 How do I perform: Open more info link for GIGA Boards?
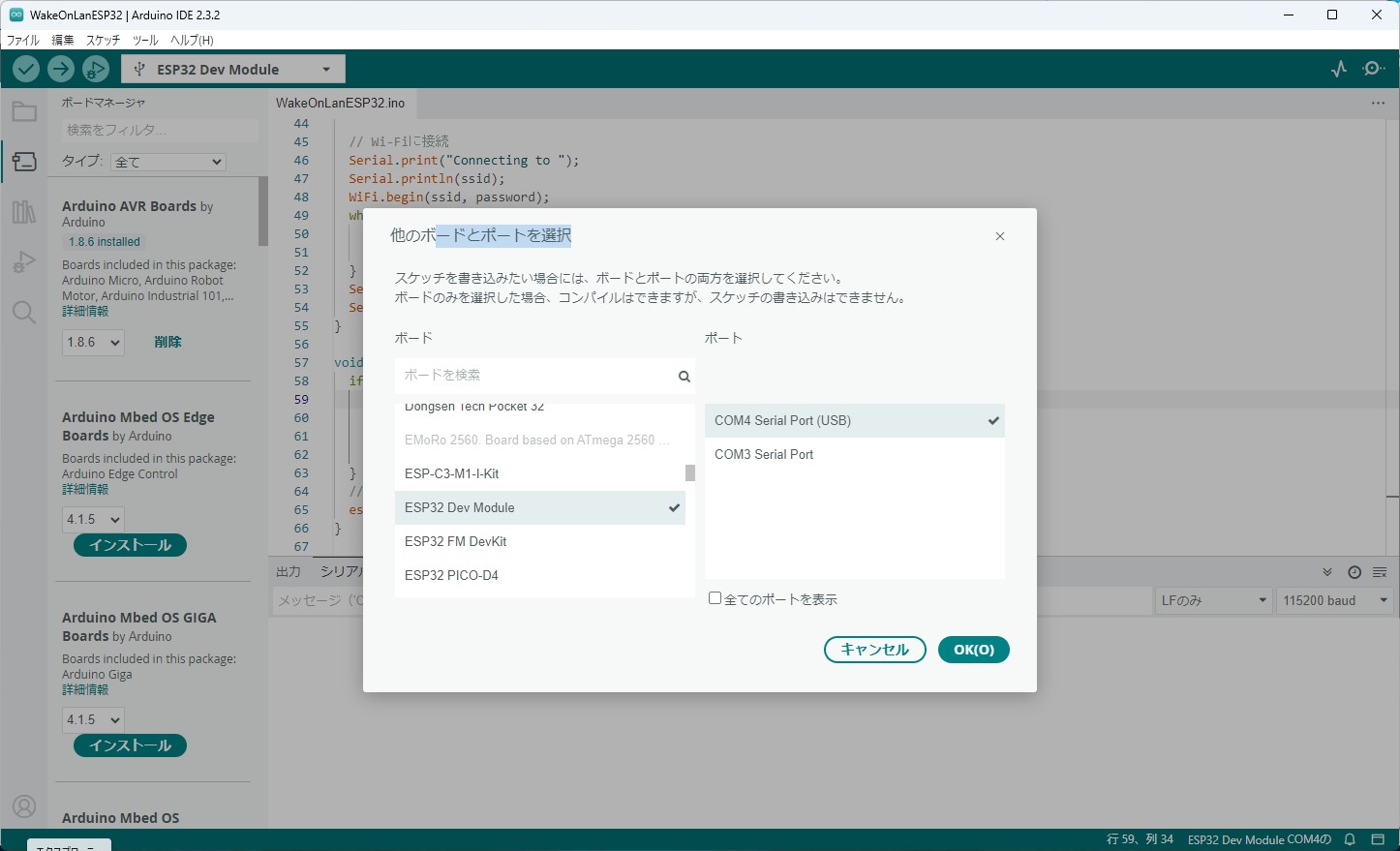85,689
